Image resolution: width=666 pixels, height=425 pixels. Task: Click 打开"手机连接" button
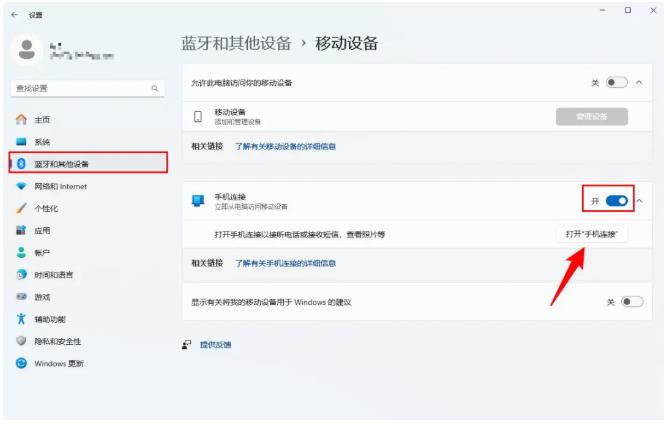point(591,234)
